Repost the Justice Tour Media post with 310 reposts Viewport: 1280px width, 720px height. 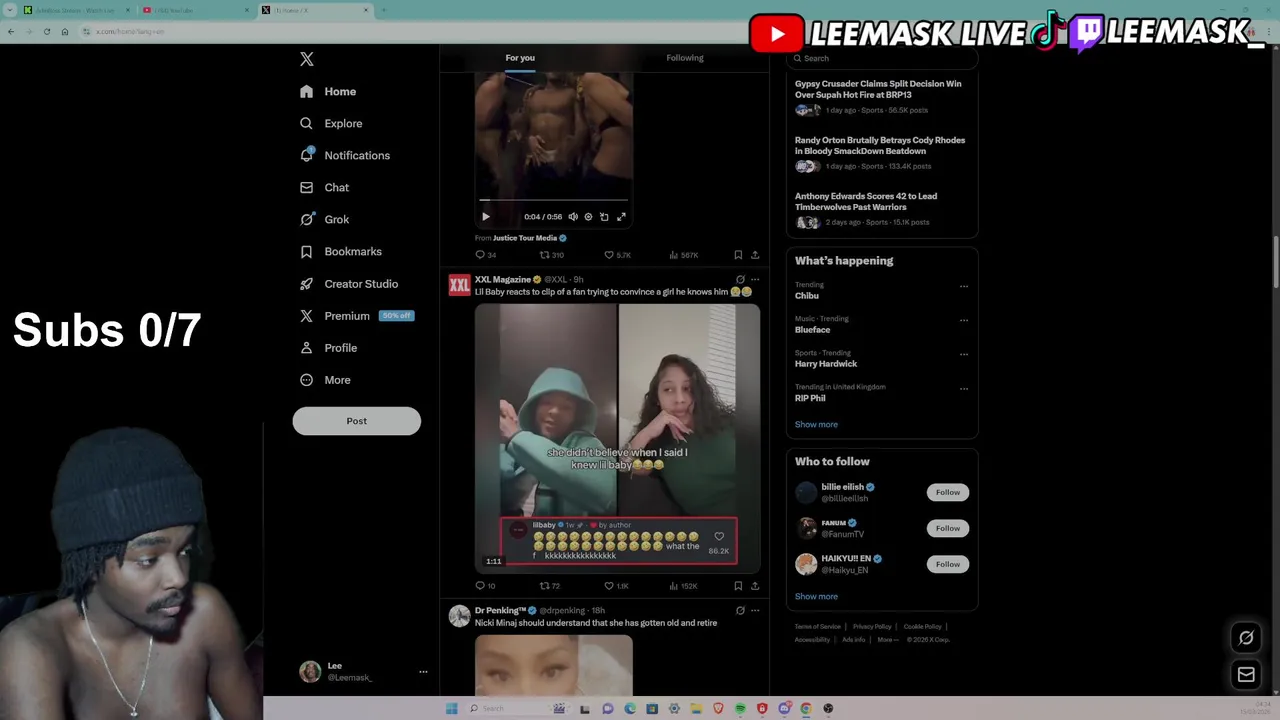click(x=552, y=255)
